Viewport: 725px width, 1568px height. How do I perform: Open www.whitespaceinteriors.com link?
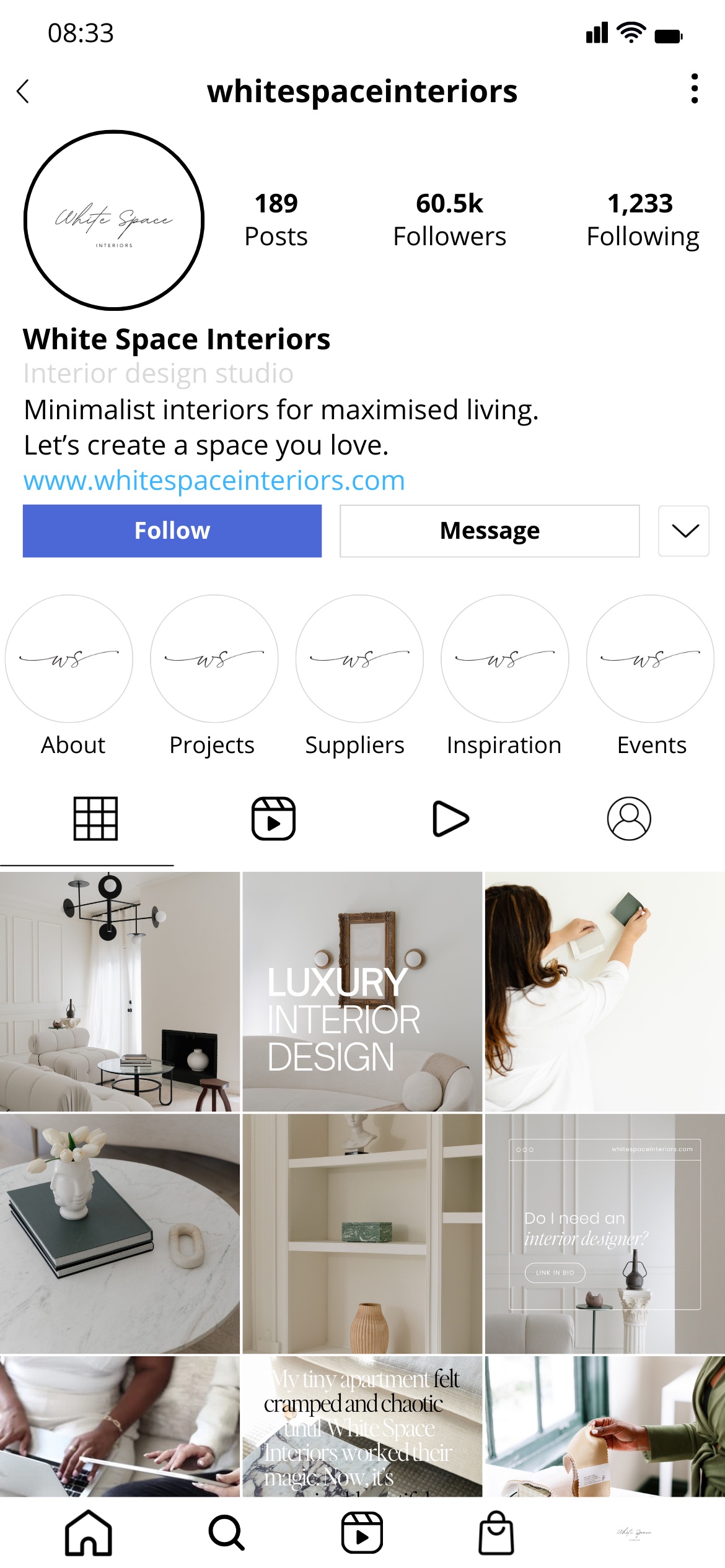click(x=214, y=481)
